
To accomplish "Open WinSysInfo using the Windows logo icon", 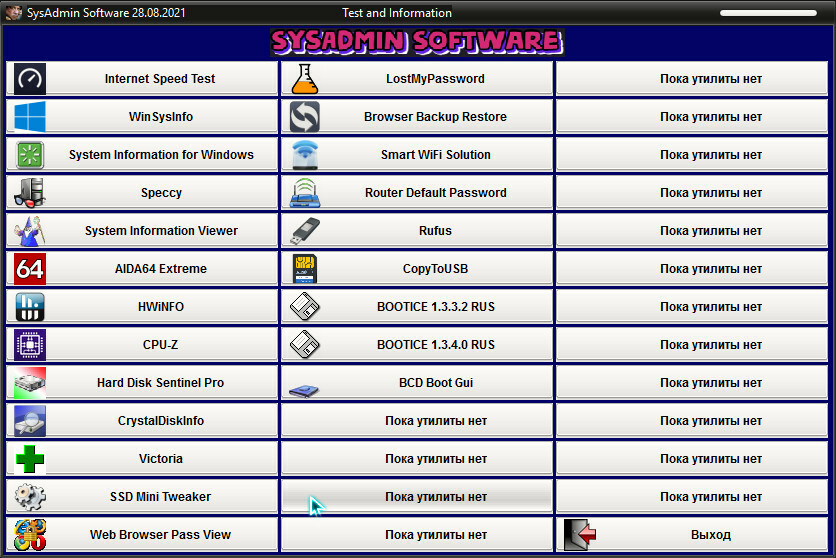I will [x=30, y=117].
